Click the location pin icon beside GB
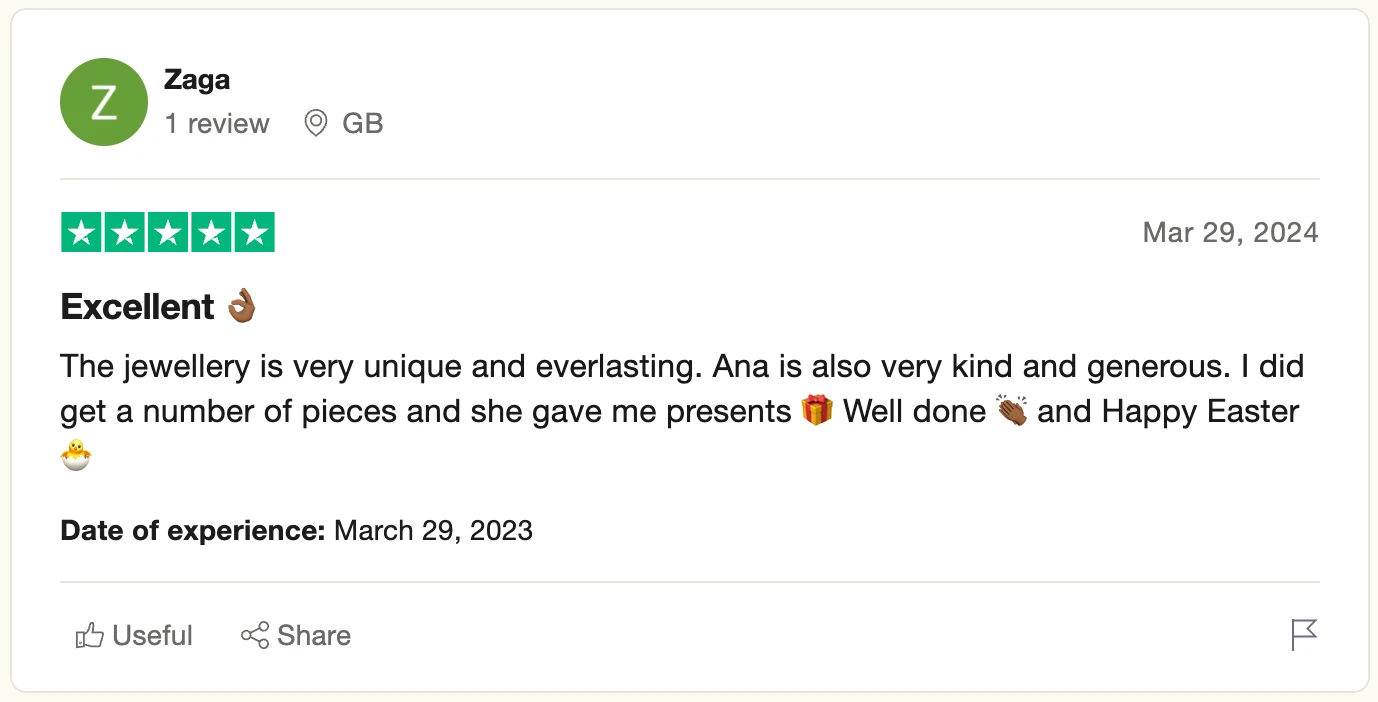This screenshot has width=1378, height=702. [316, 124]
